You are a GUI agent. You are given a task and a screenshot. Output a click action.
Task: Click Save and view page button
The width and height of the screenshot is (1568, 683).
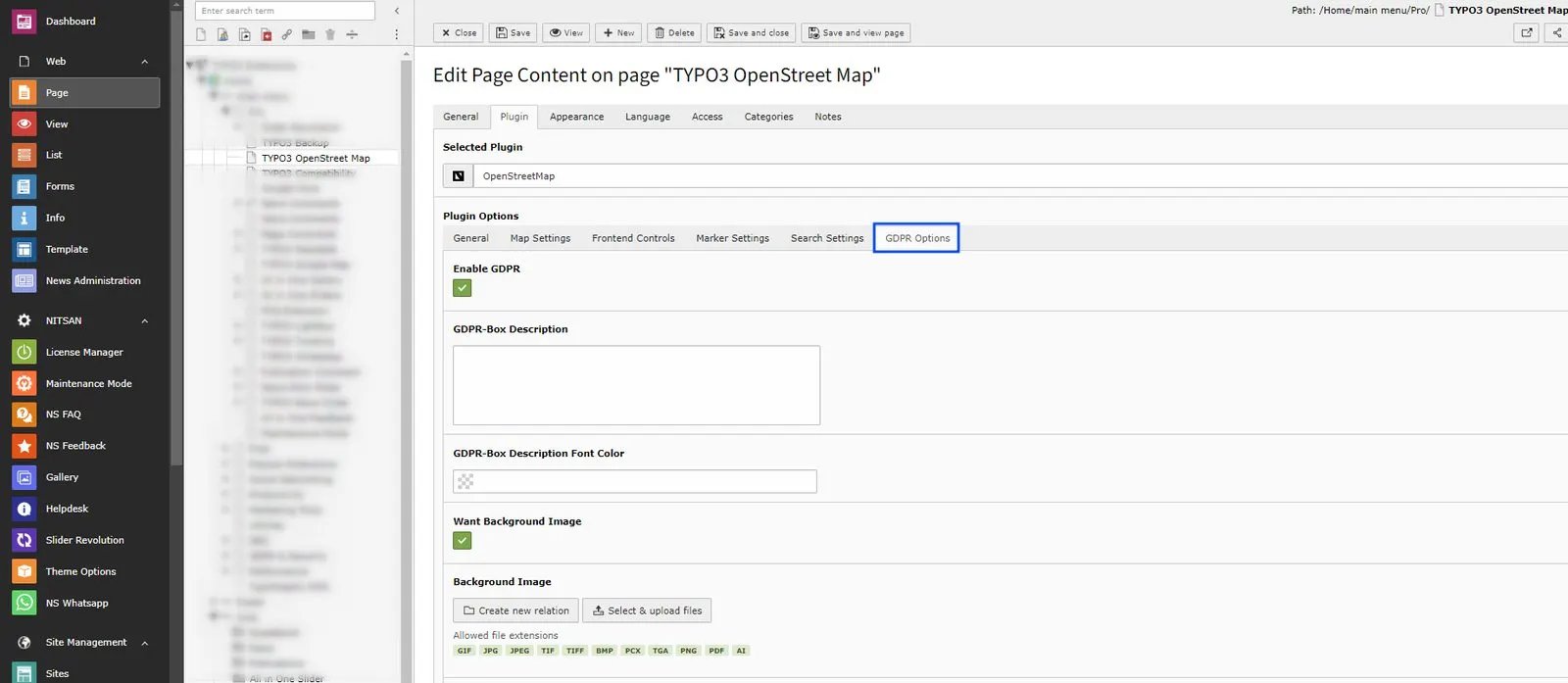[x=856, y=32]
